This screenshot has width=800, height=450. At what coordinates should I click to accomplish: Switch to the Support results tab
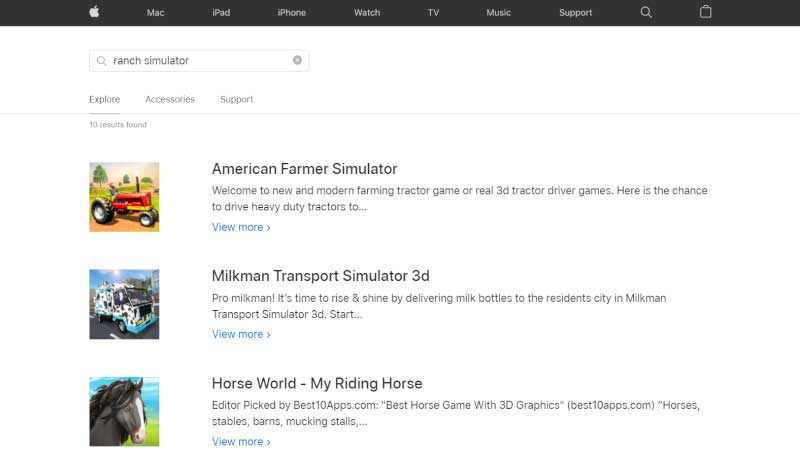point(236,99)
